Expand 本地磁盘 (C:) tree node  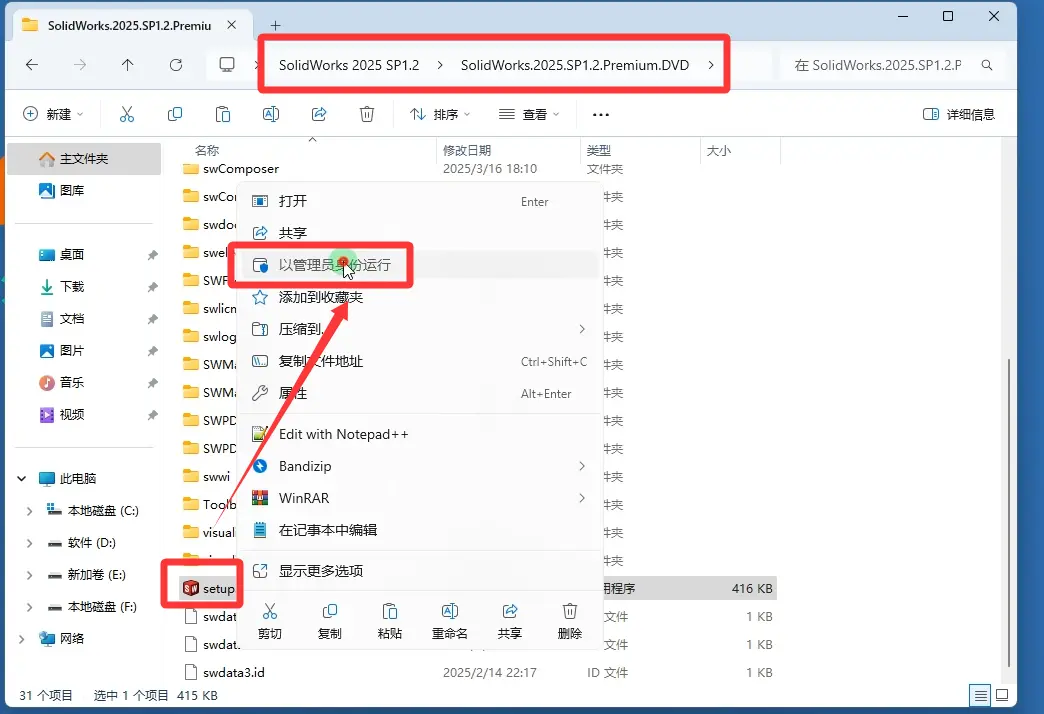(x=29, y=511)
